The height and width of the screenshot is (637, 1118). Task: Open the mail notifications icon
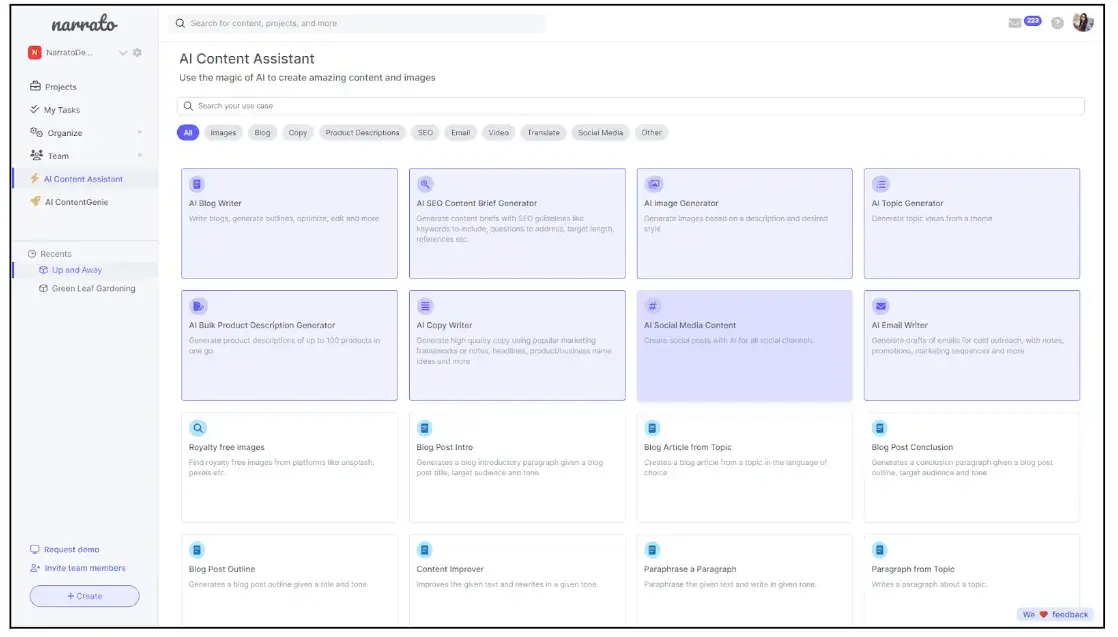[1015, 23]
